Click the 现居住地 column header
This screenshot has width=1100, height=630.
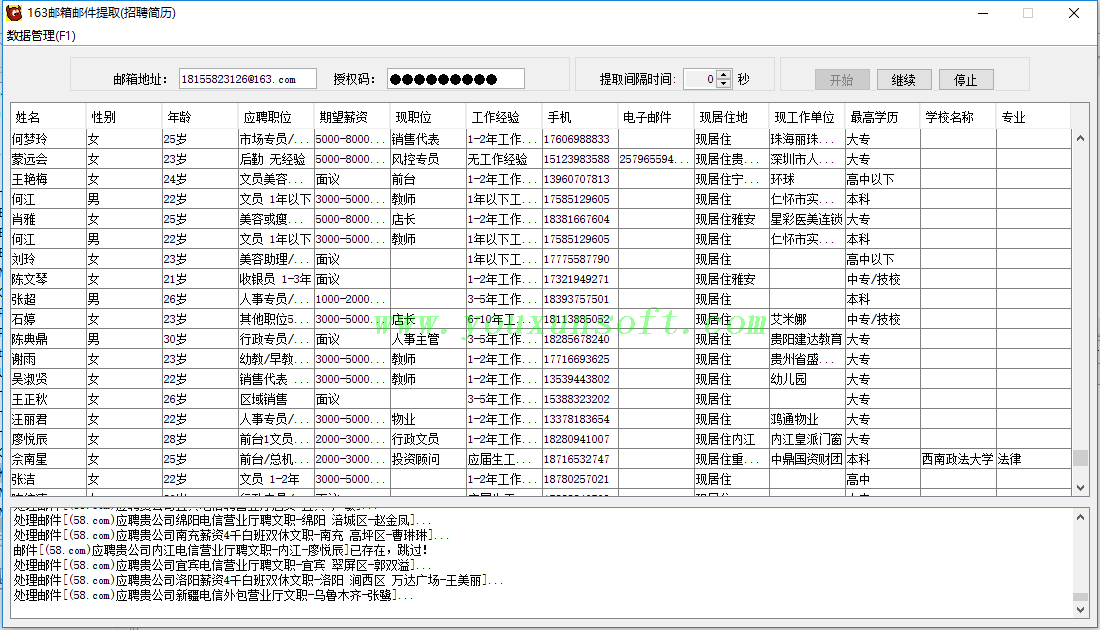[730, 117]
